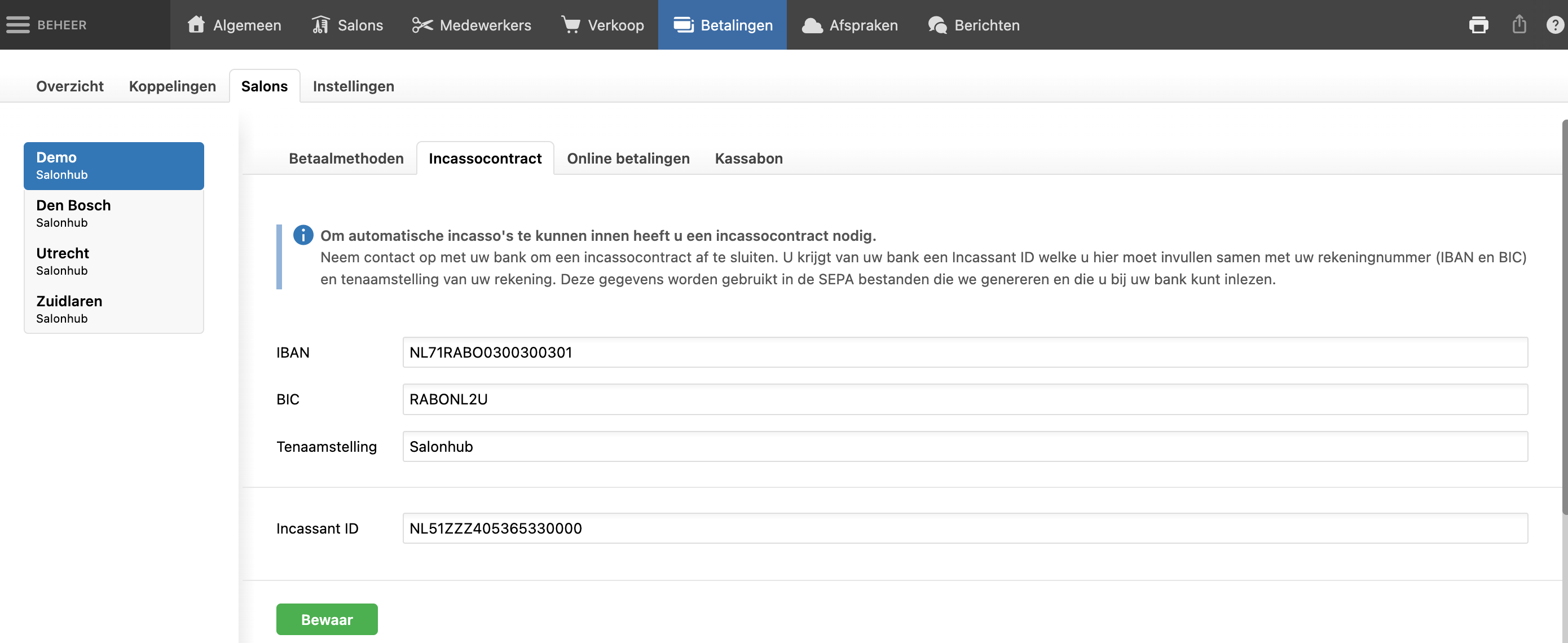The image size is (1568, 643).
Task: Click the IBAN field label
Action: pos(293,353)
